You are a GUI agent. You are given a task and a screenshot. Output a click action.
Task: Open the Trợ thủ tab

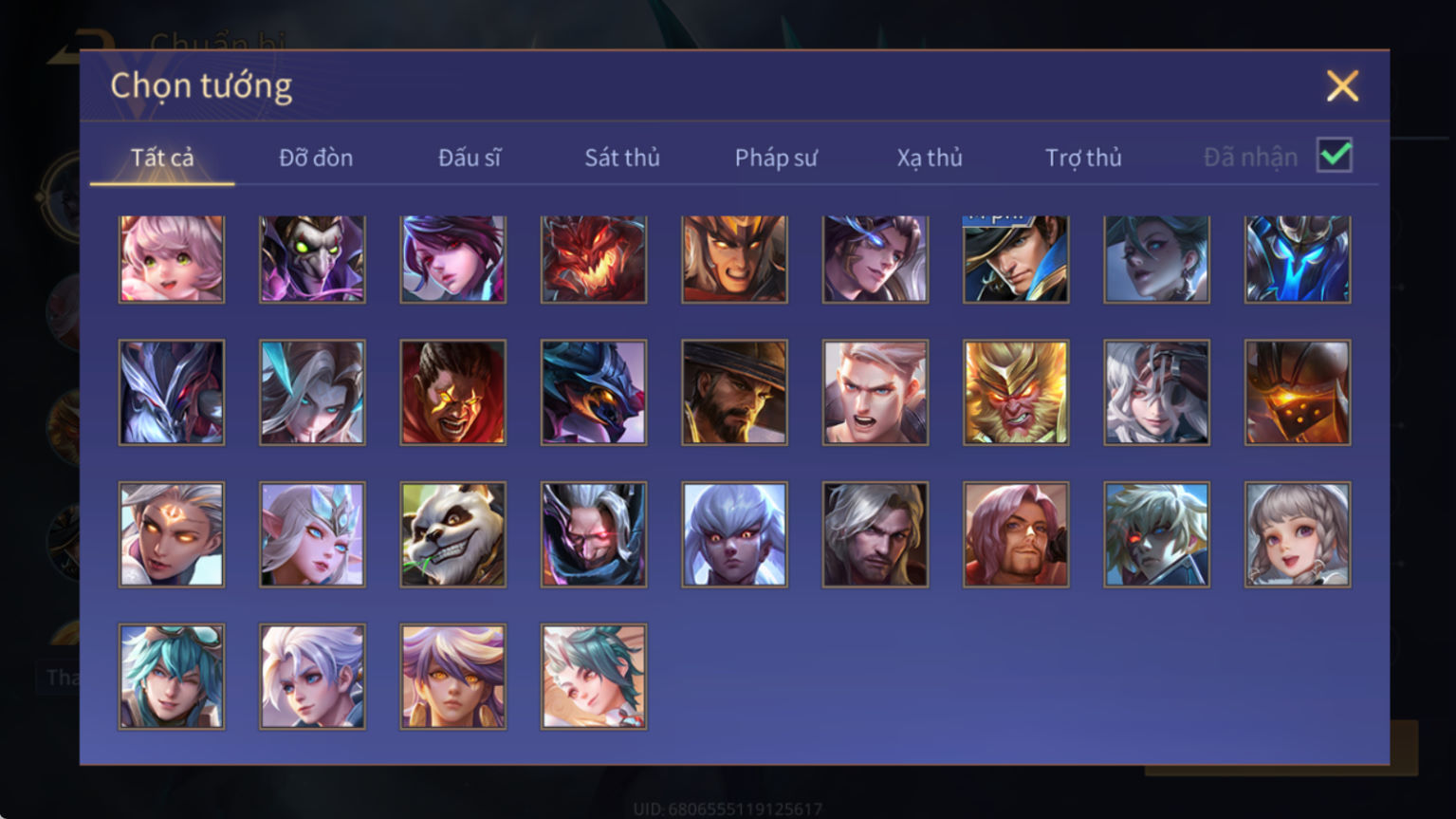1083,158
